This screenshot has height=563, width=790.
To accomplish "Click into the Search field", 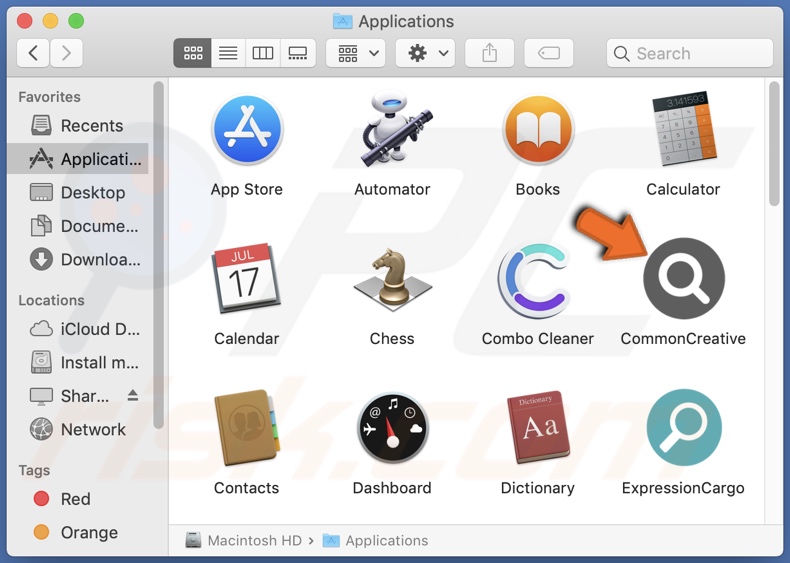I will (690, 53).
